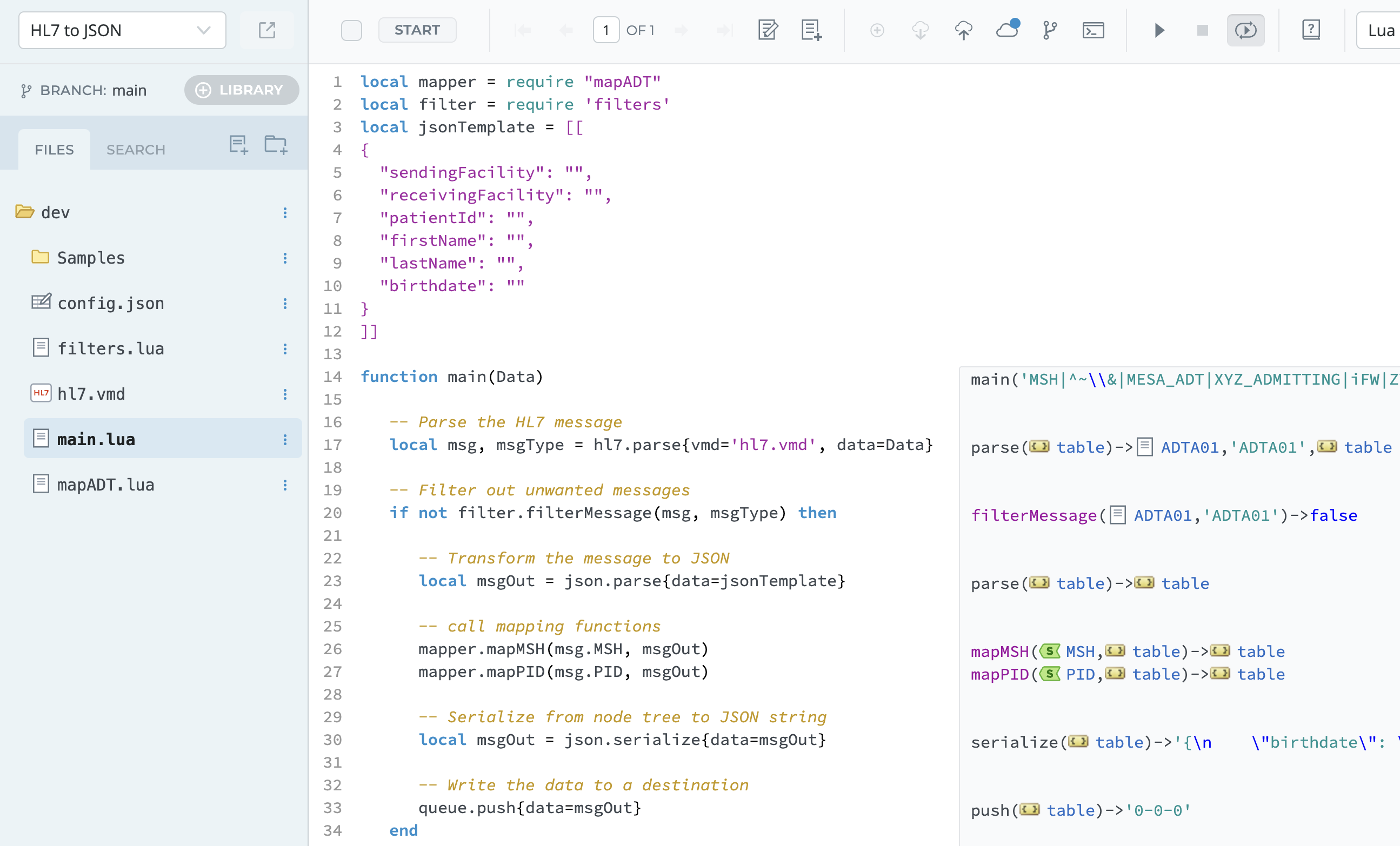Open the git branch icon in toolbar
Image resolution: width=1400 pixels, height=846 pixels.
pyautogui.click(x=1049, y=30)
